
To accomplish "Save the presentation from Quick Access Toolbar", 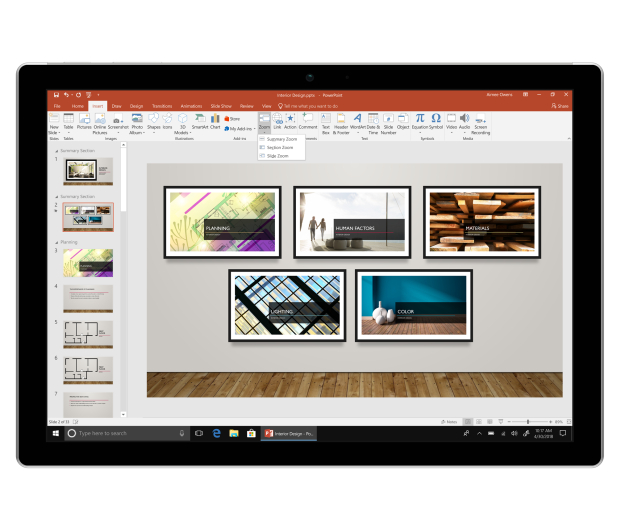I will 56,95.
